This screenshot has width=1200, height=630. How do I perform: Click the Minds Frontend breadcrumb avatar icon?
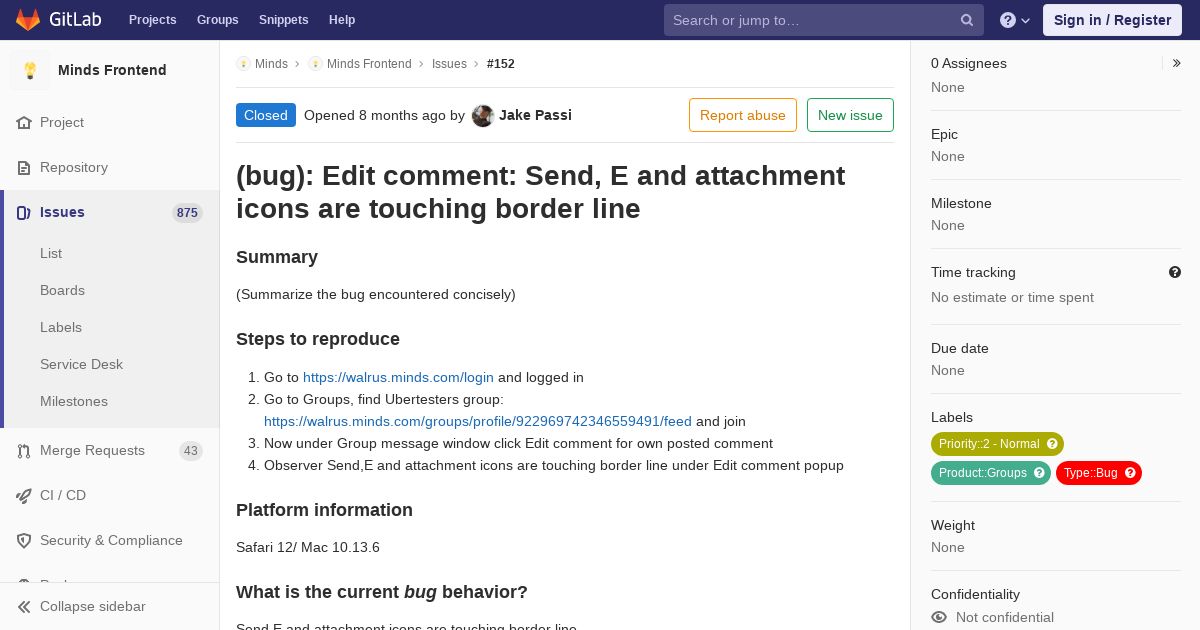click(x=315, y=64)
